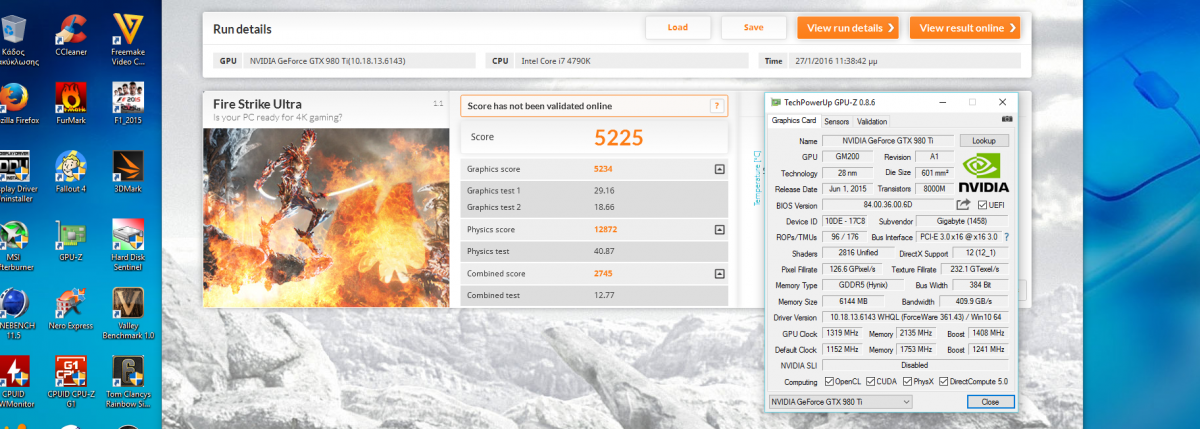The width and height of the screenshot is (1200, 429).
Task: Click the Bandwidth field 409.9 GB/s
Action: tap(975, 301)
